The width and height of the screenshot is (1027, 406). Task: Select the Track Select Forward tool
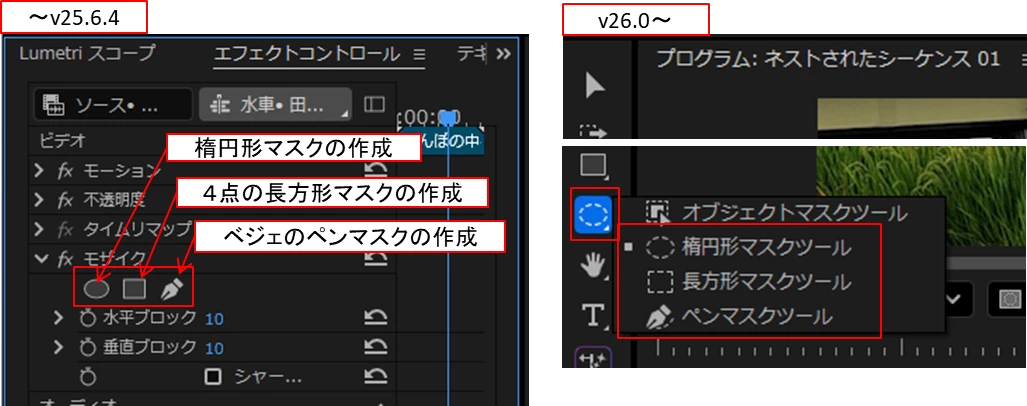click(594, 132)
